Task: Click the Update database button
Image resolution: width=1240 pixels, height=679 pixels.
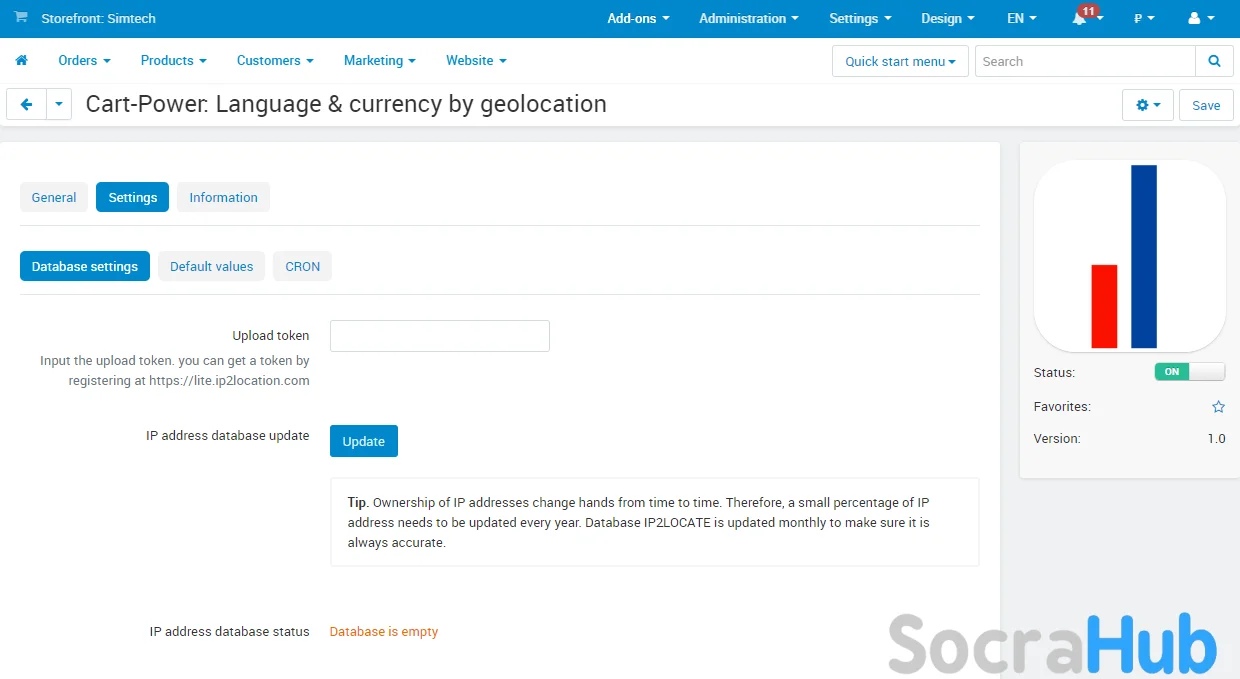Action: (363, 441)
